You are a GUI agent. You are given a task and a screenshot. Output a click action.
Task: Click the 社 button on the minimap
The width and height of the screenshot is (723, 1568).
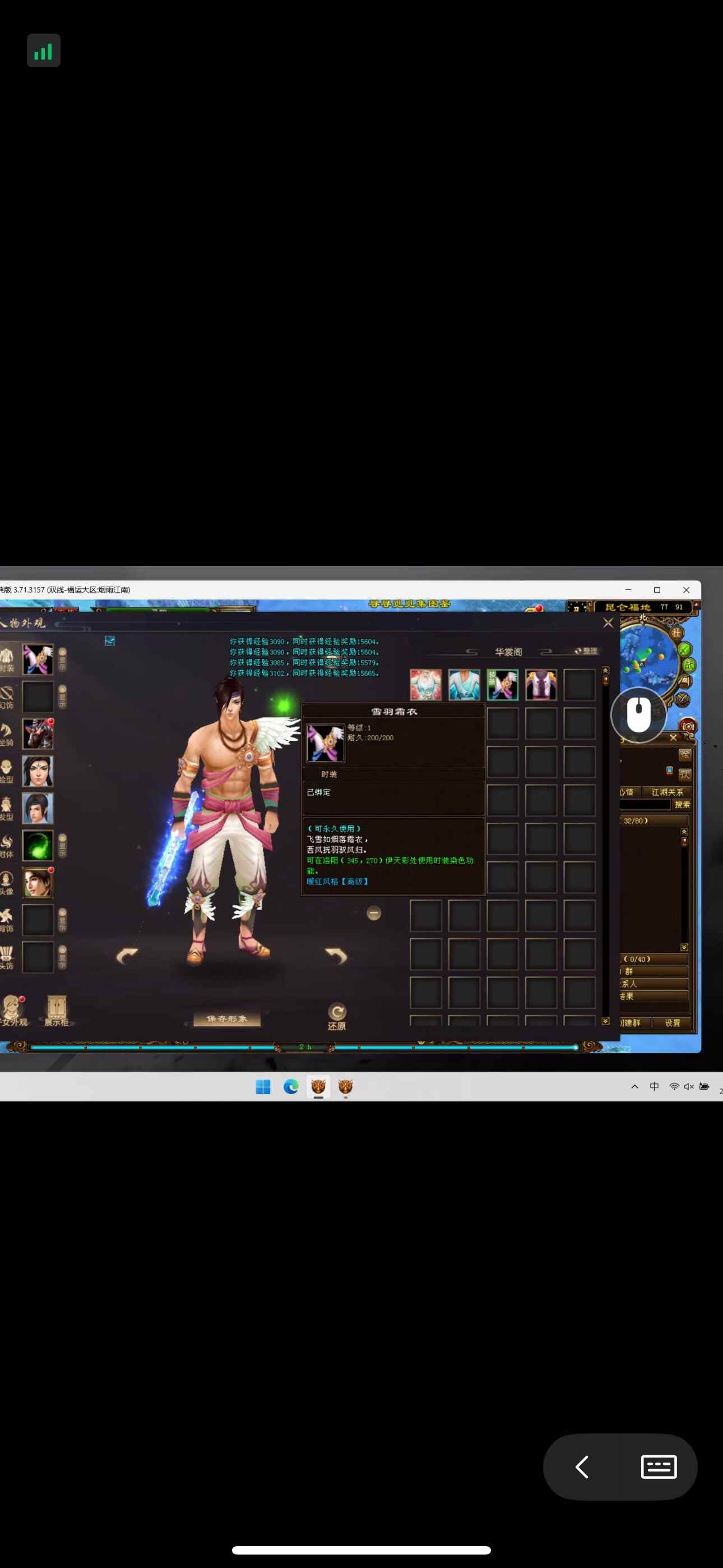[676, 633]
